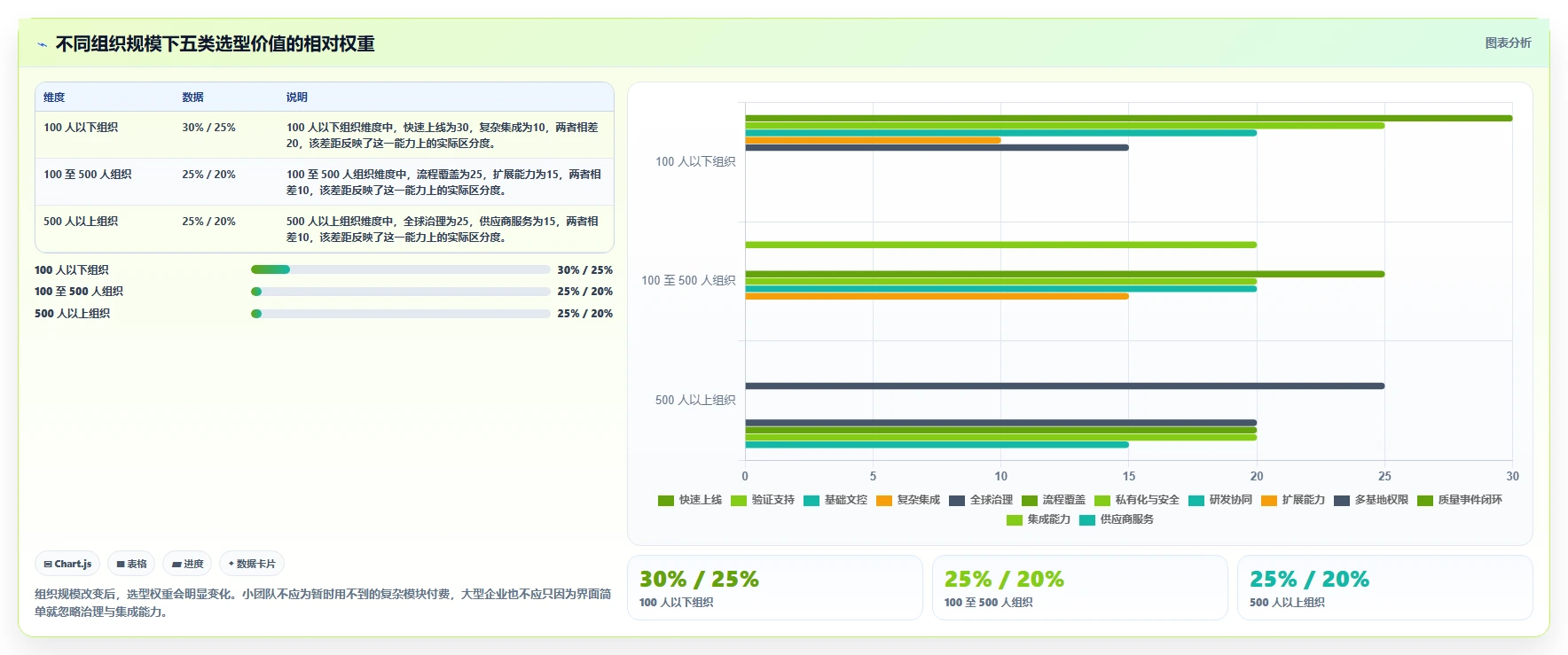Click the 100 至 500 人组织 progress bar

[401, 292]
